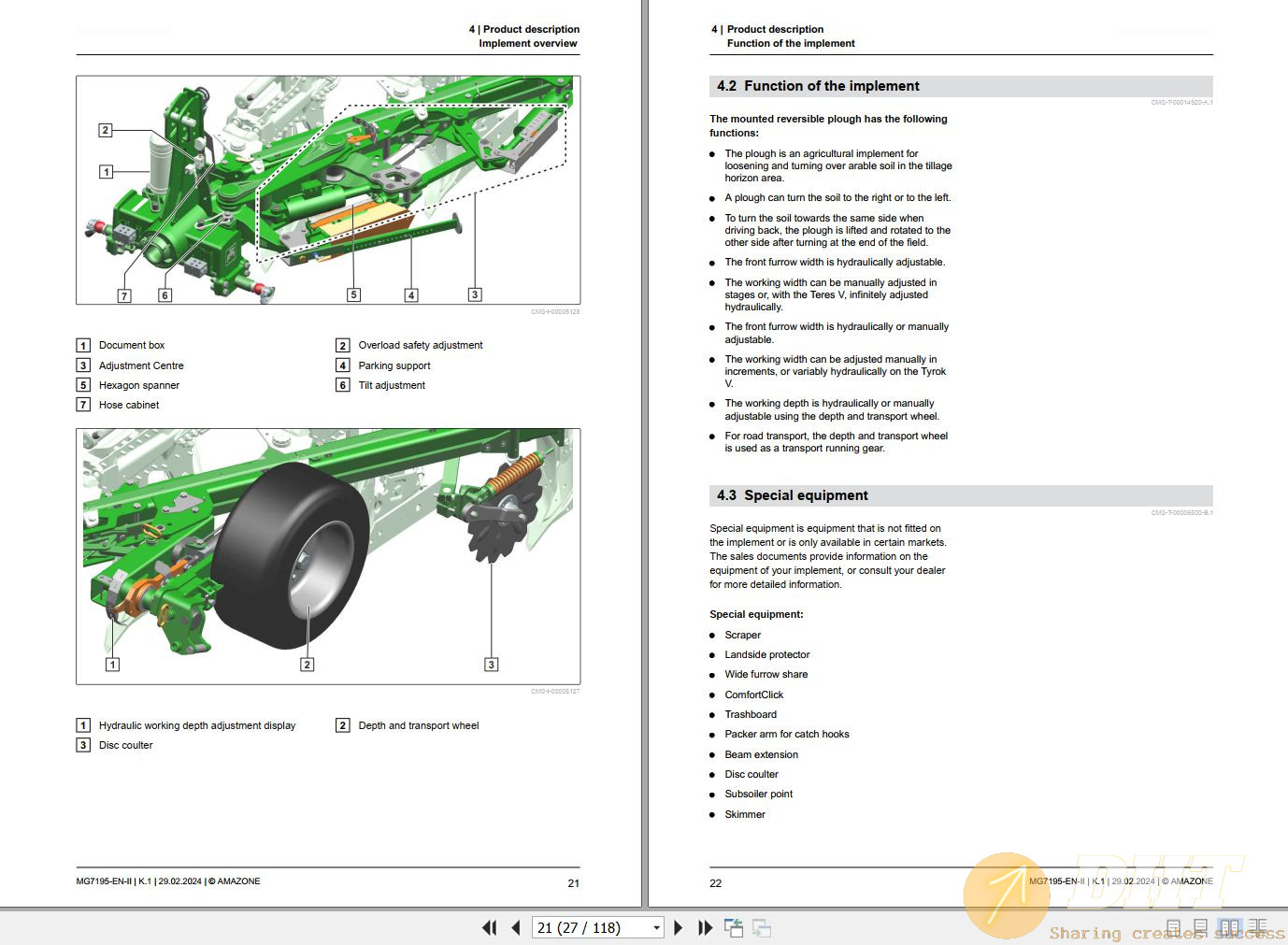Image resolution: width=1288 pixels, height=945 pixels.
Task: Click the 'ComfortClick' item in special equipment list
Action: coord(753,694)
